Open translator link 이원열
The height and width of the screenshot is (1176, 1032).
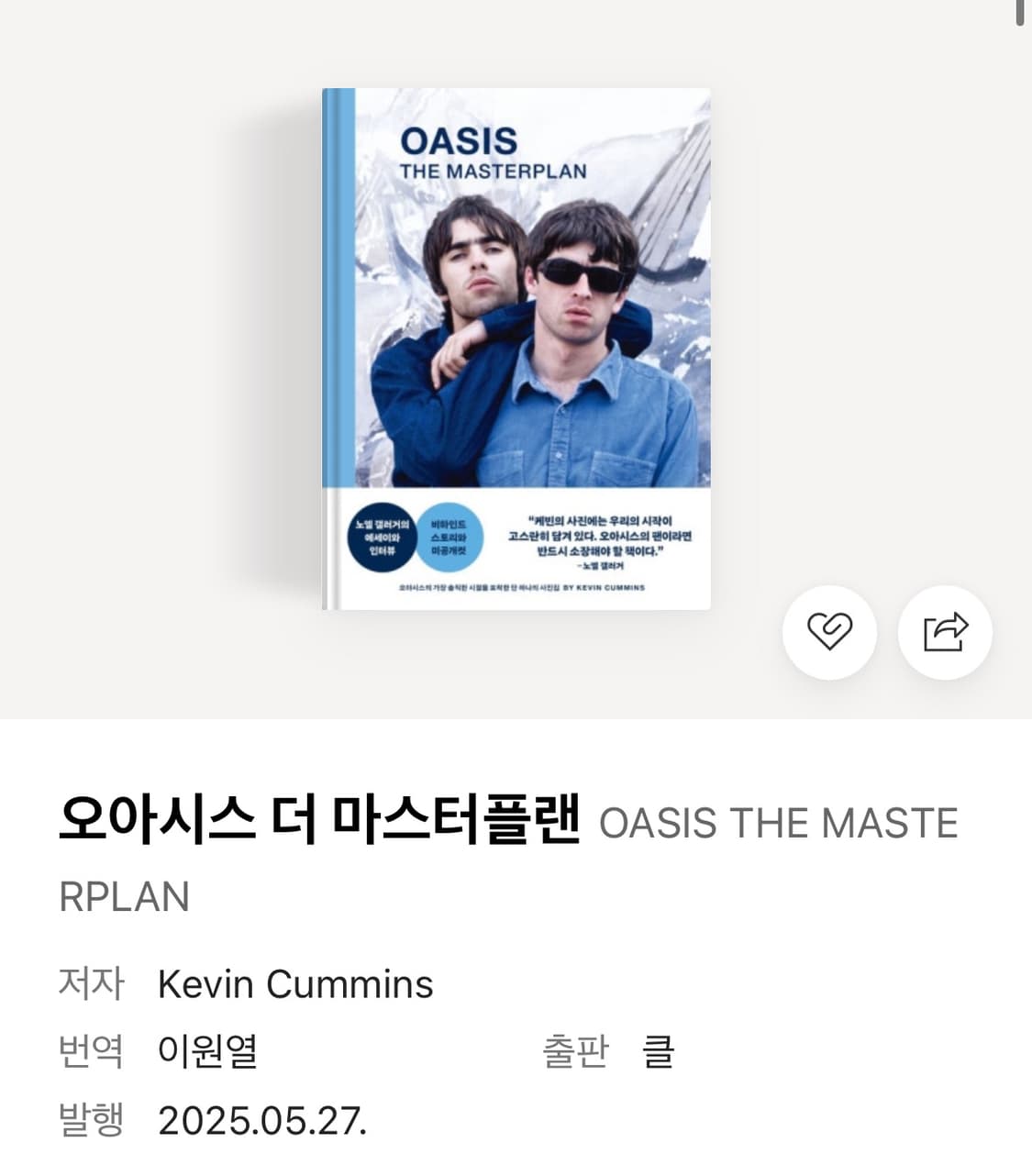[x=207, y=1051]
